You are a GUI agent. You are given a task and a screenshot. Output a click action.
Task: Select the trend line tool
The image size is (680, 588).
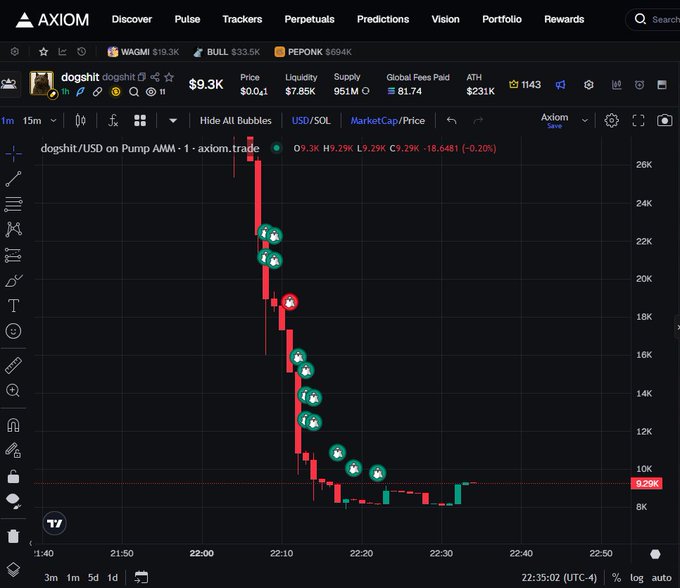(x=13, y=179)
